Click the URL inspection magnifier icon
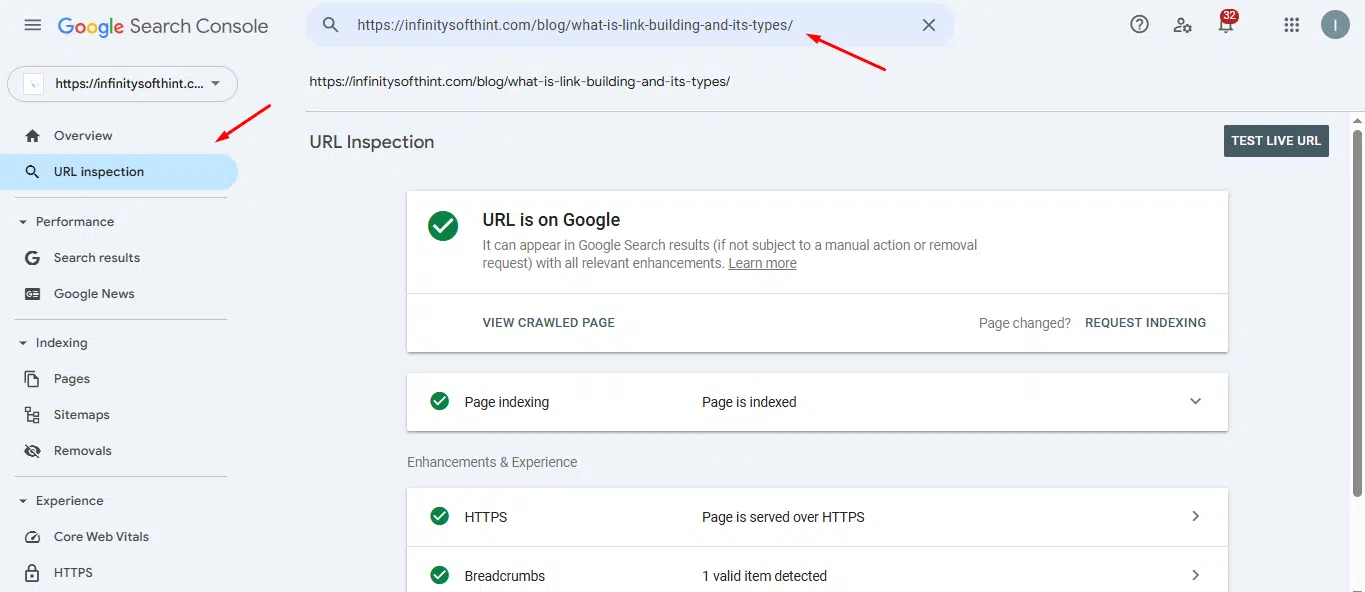This screenshot has width=1365, height=592. point(33,172)
